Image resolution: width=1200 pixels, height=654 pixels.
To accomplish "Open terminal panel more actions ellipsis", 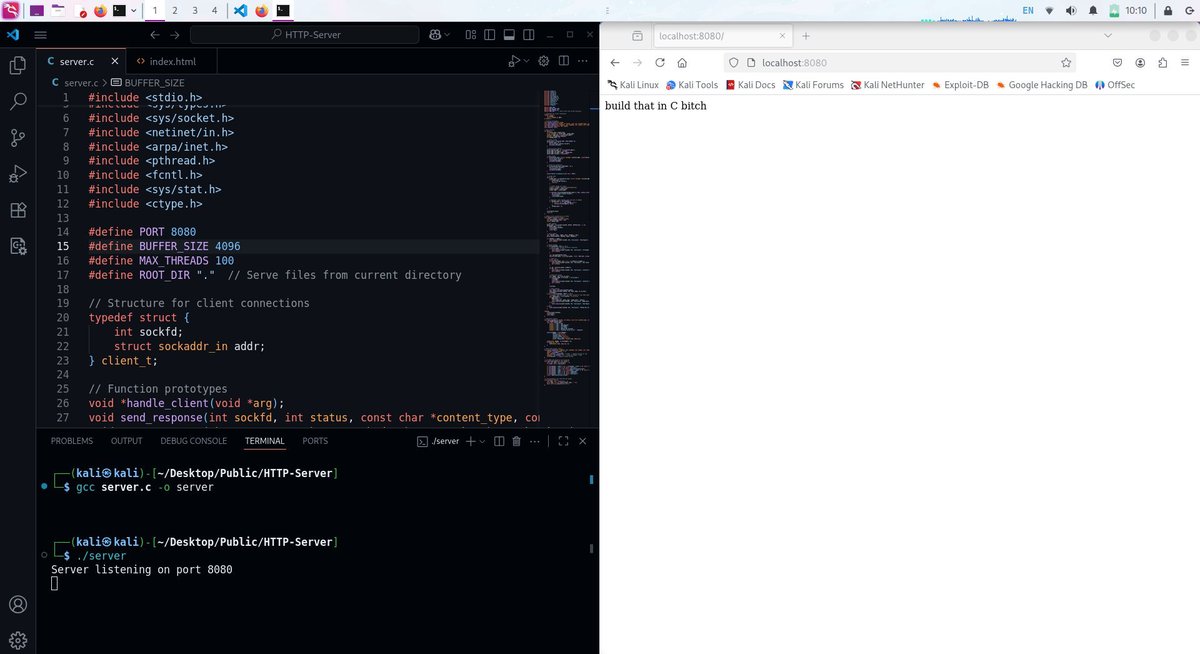I will 535,441.
